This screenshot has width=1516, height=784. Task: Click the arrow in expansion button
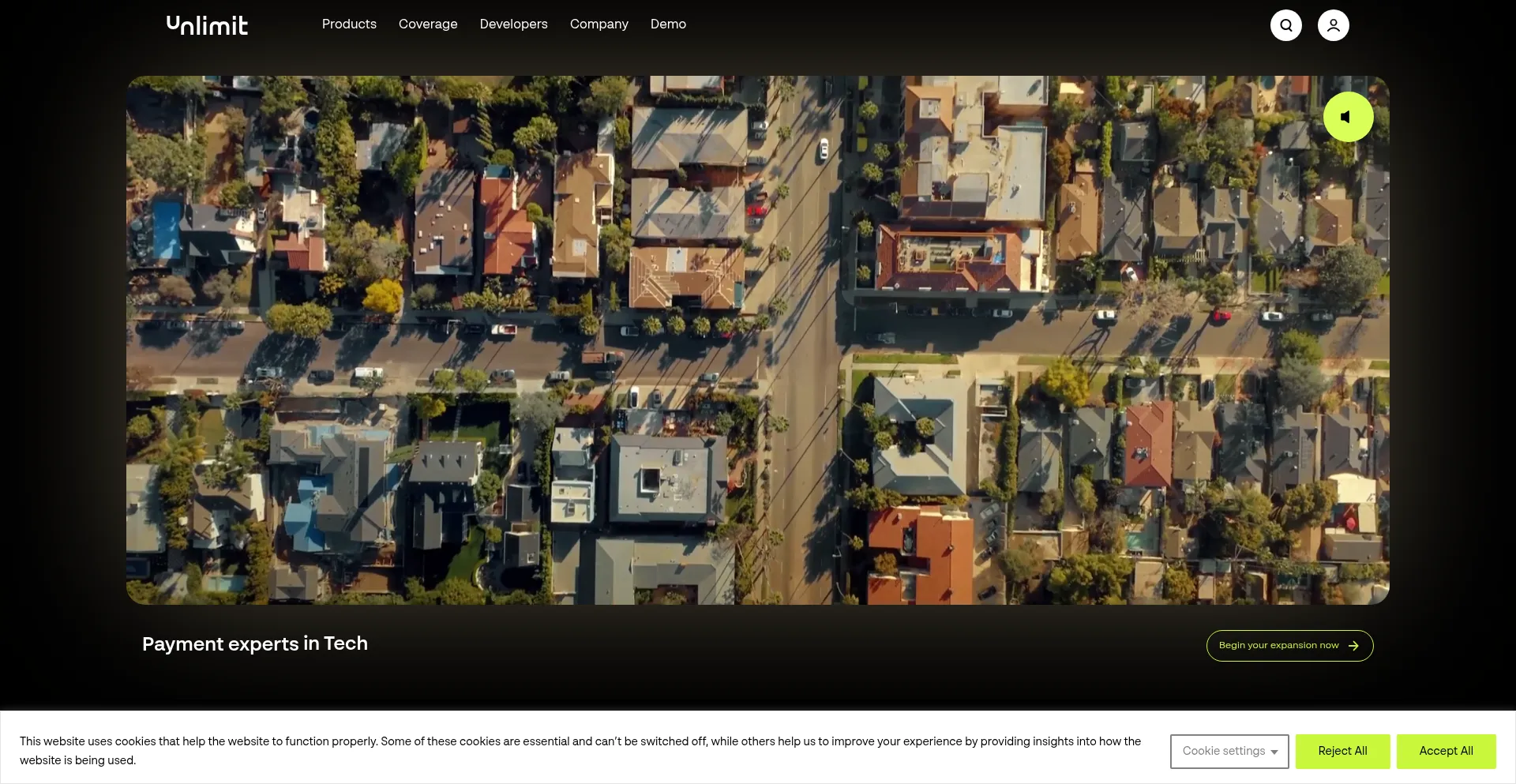click(x=1353, y=646)
